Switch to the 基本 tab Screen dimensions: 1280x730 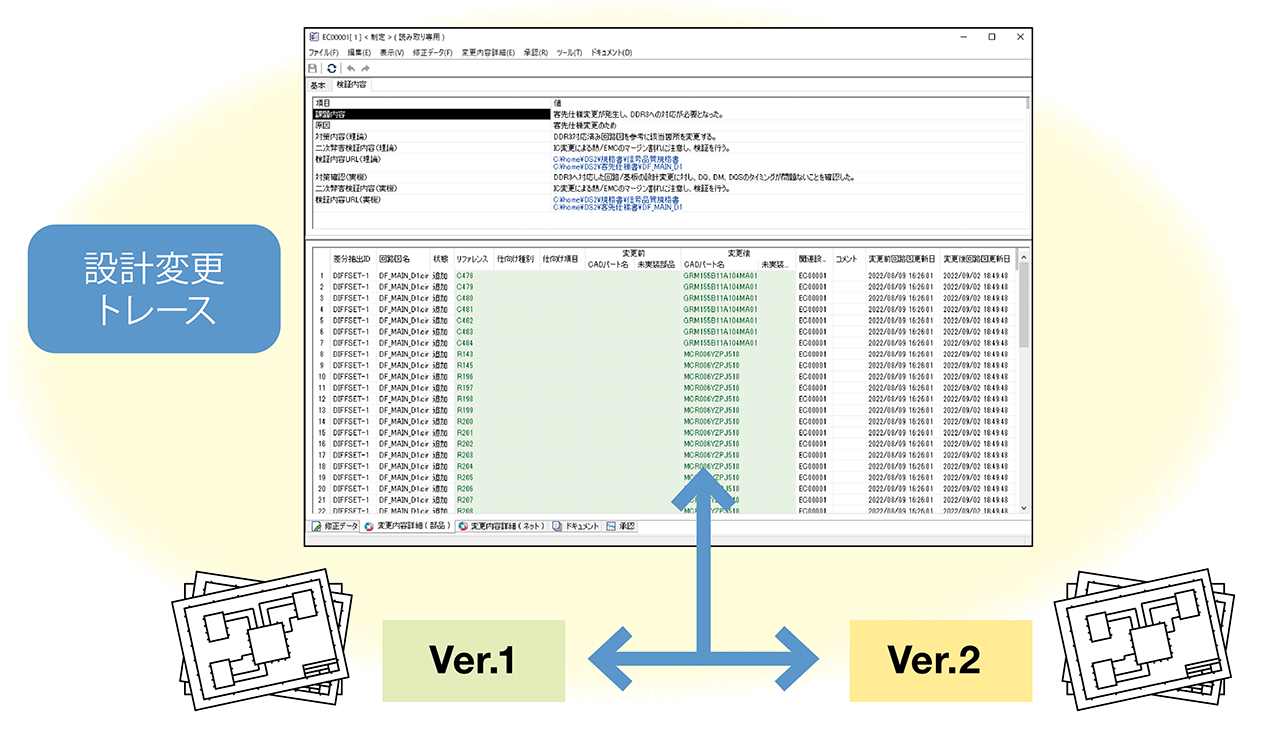click(x=317, y=85)
